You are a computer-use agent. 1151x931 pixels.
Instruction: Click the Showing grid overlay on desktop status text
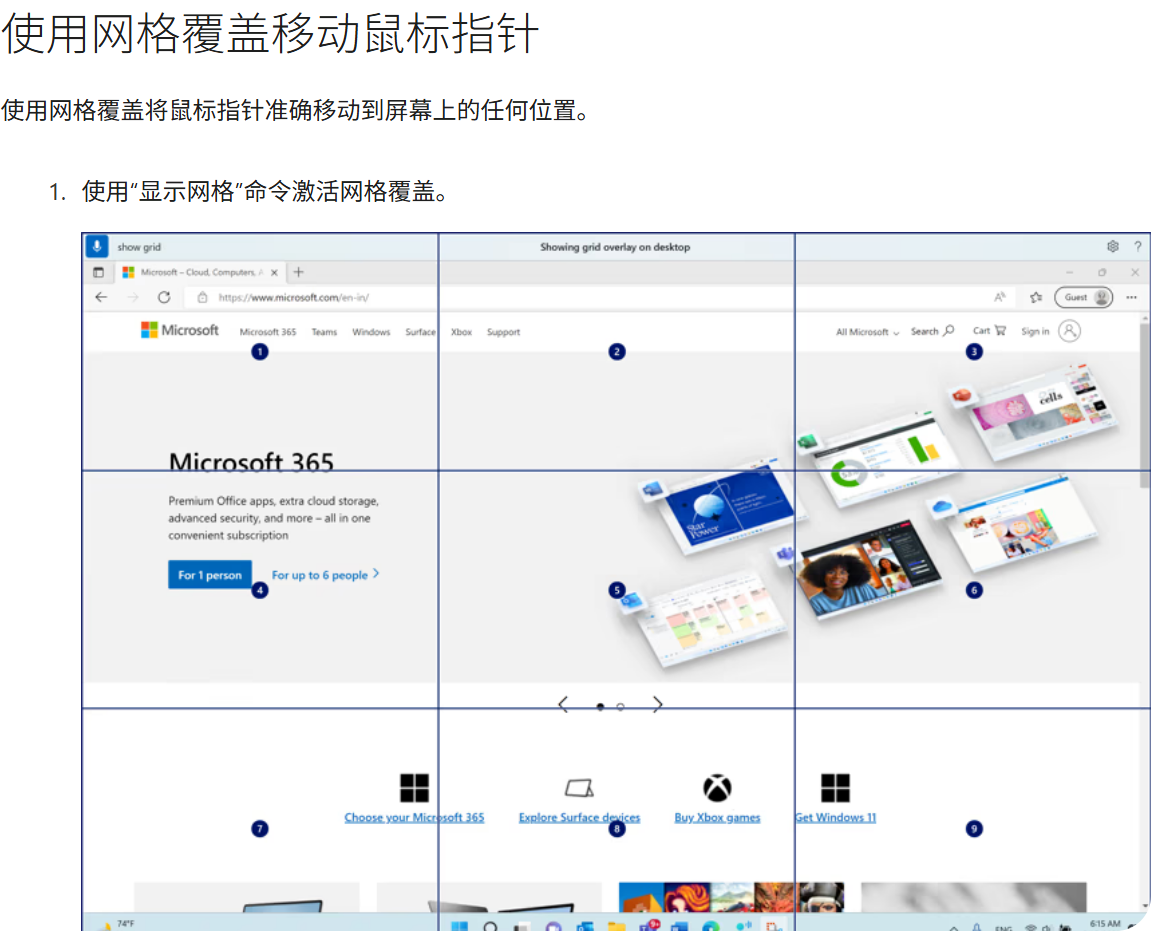pos(615,247)
